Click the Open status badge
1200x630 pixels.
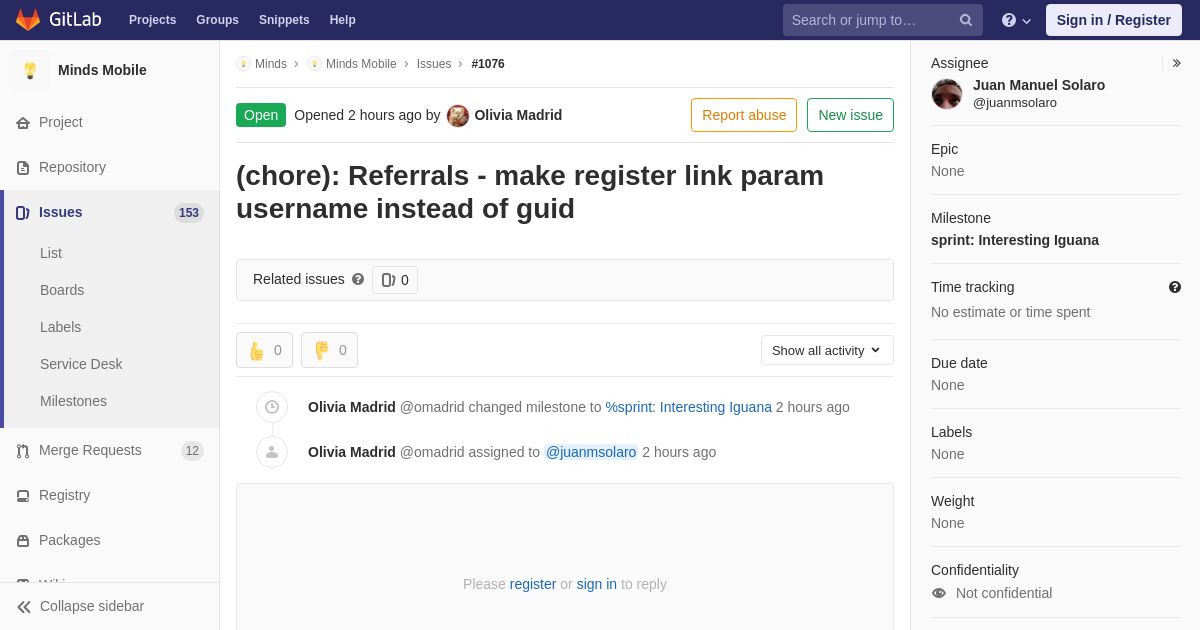point(261,115)
